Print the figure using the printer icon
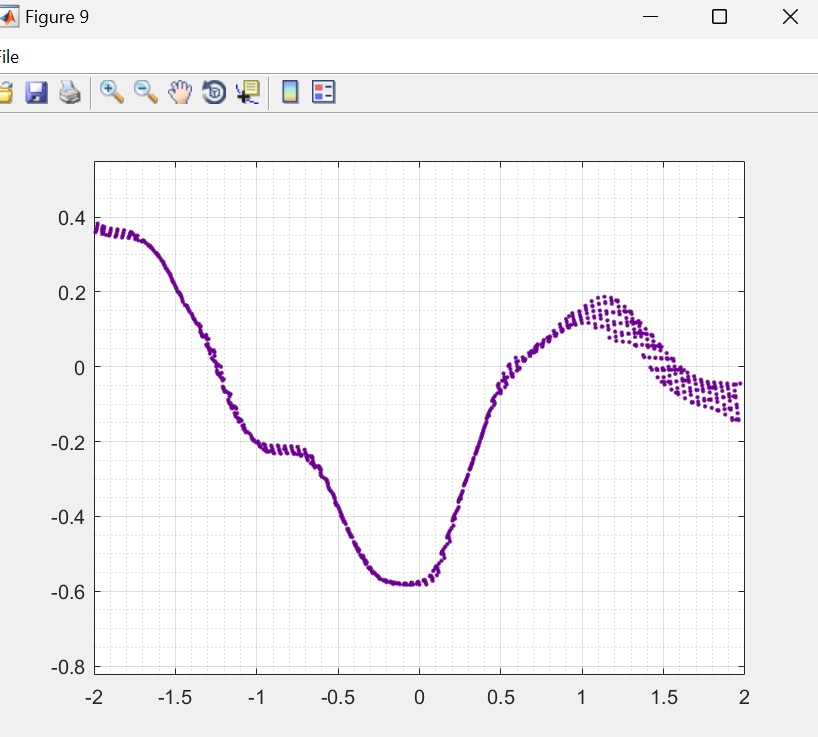 pyautogui.click(x=69, y=93)
